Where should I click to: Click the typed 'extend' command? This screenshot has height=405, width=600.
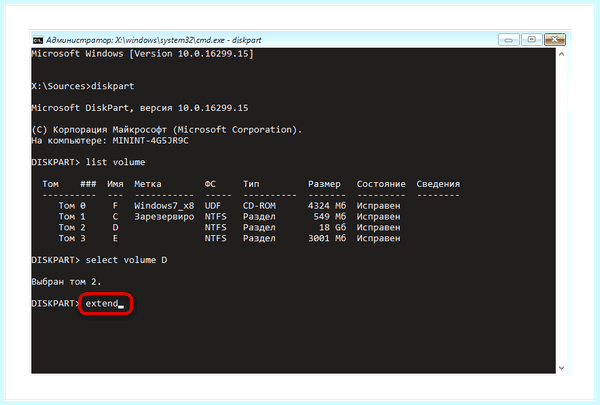102,304
